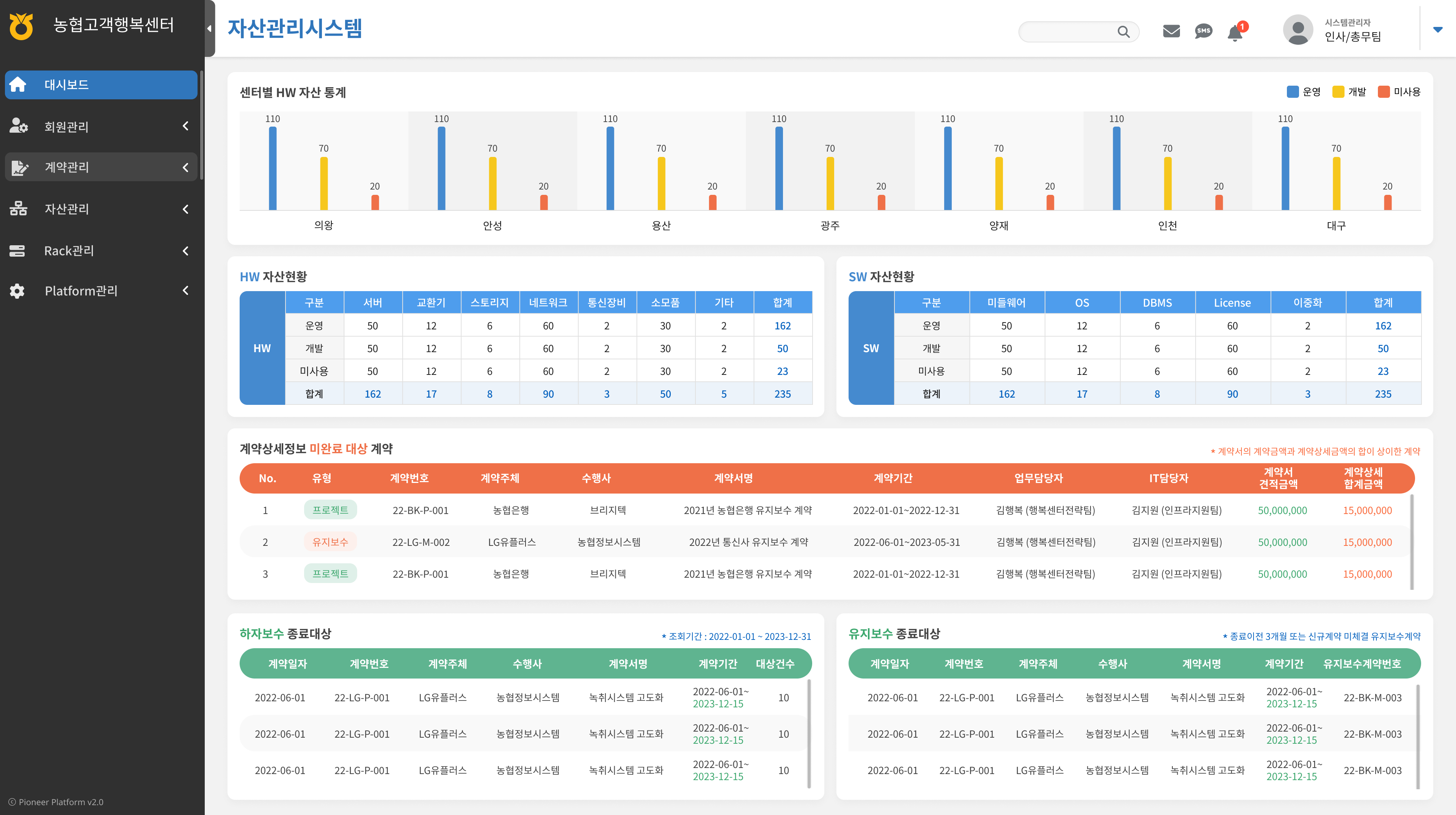Click the 농협고객행복센터 logo icon

[x=21, y=26]
